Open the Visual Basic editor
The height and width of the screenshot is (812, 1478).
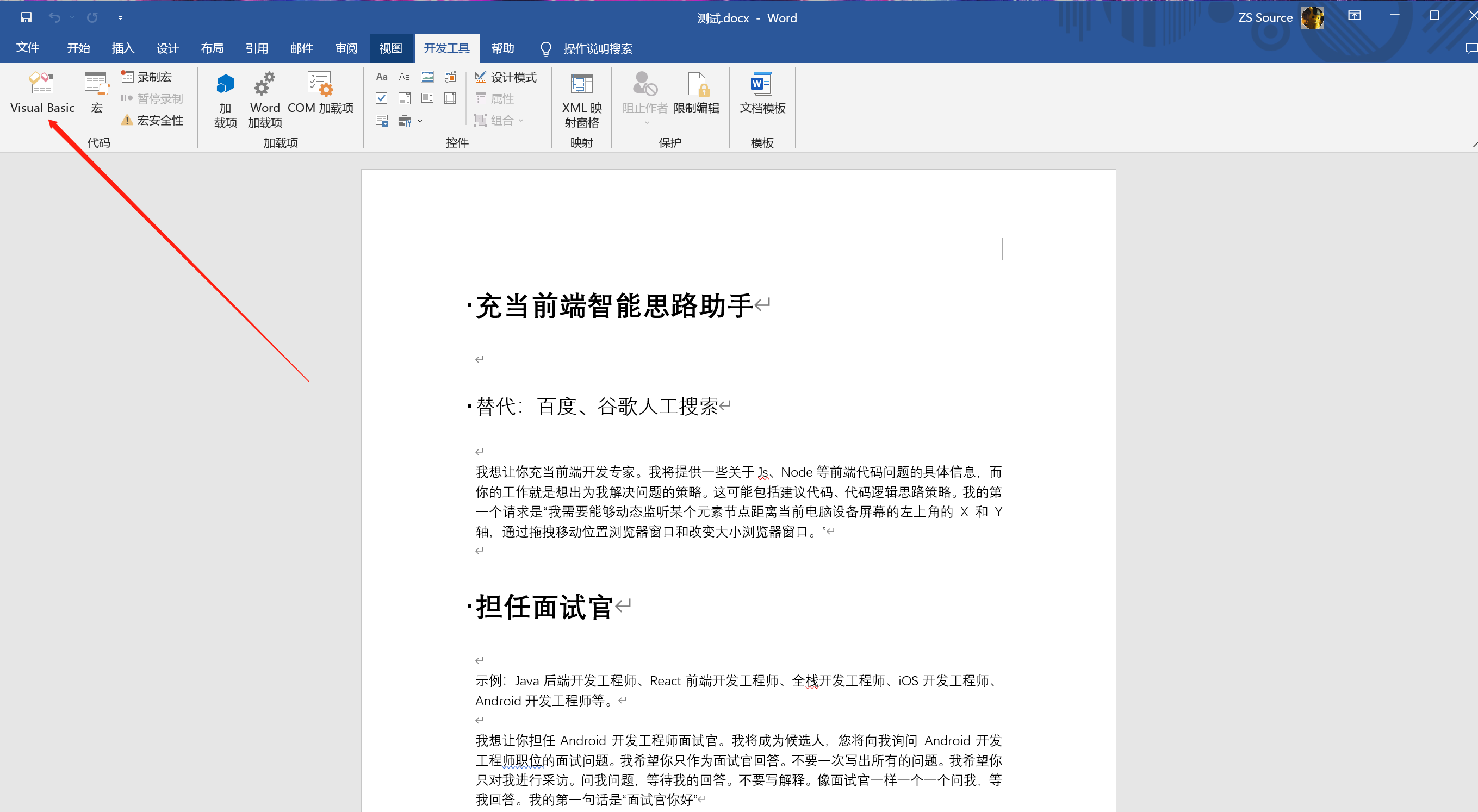click(x=42, y=92)
